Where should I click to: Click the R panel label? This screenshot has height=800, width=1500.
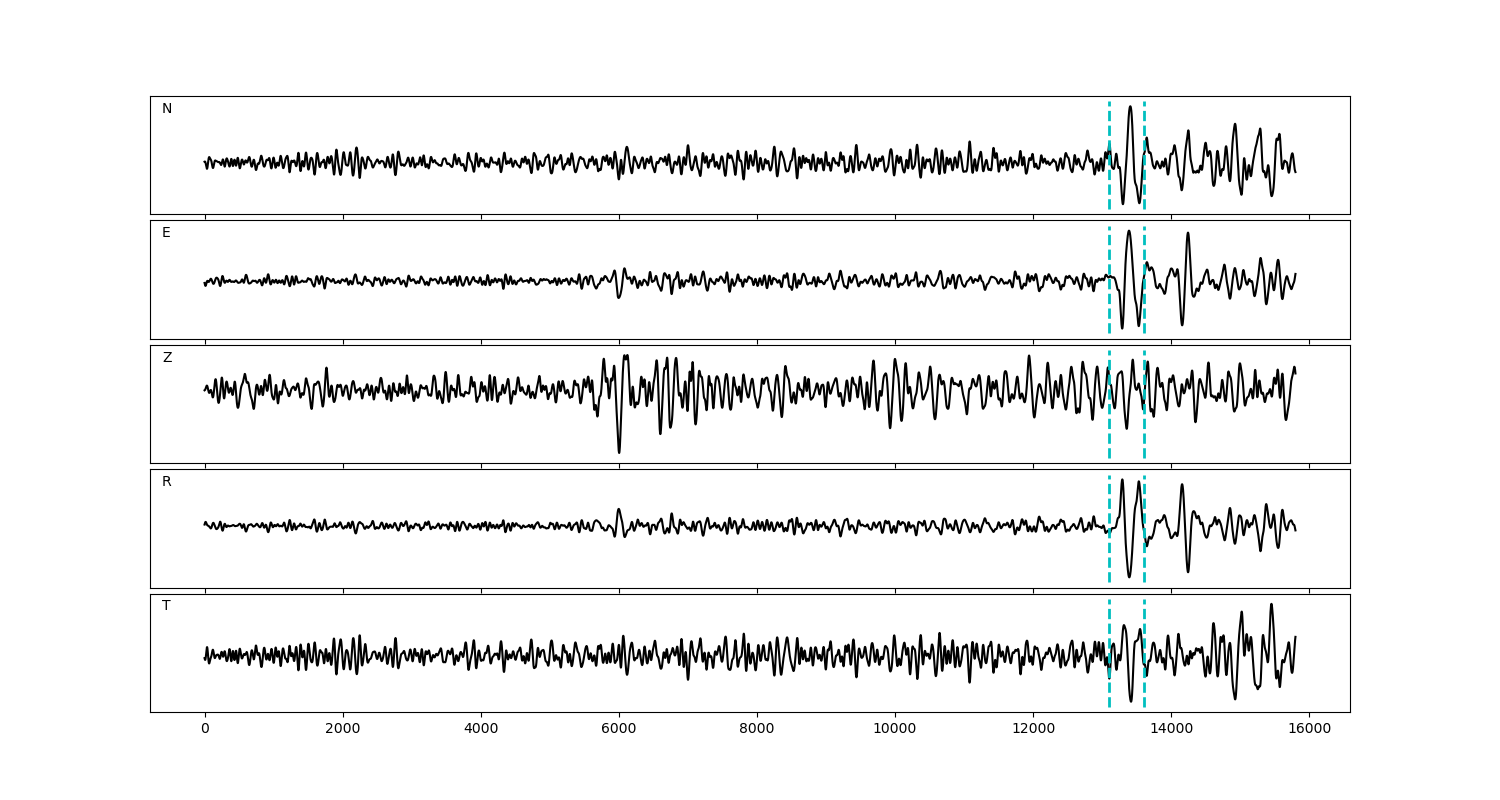click(x=167, y=482)
